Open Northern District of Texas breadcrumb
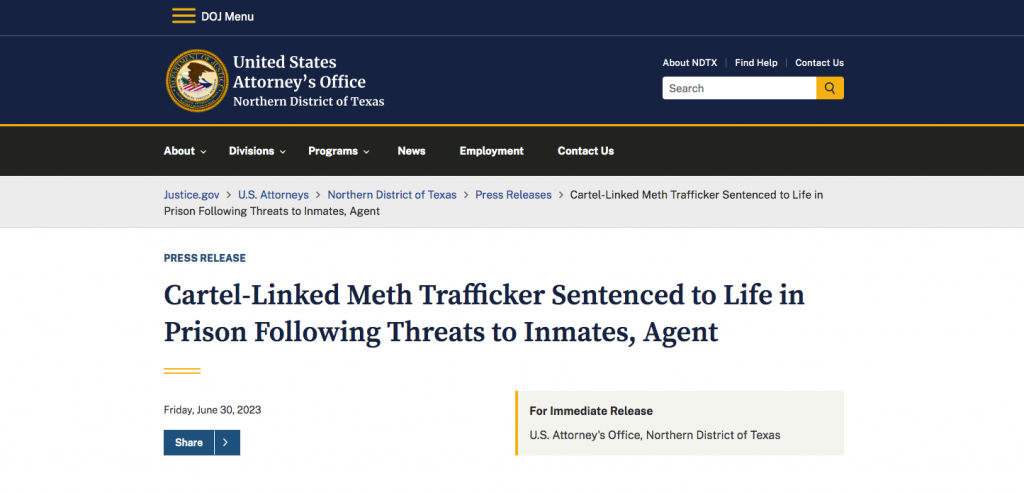This screenshot has width=1024, height=493. point(392,195)
